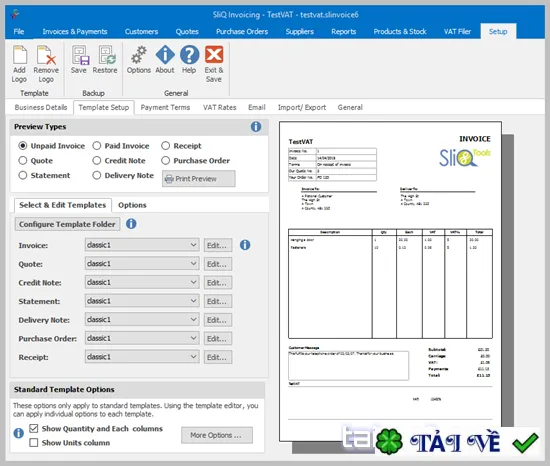Select Paid Invoice preview type
The width and height of the screenshot is (550, 466).
[97, 146]
